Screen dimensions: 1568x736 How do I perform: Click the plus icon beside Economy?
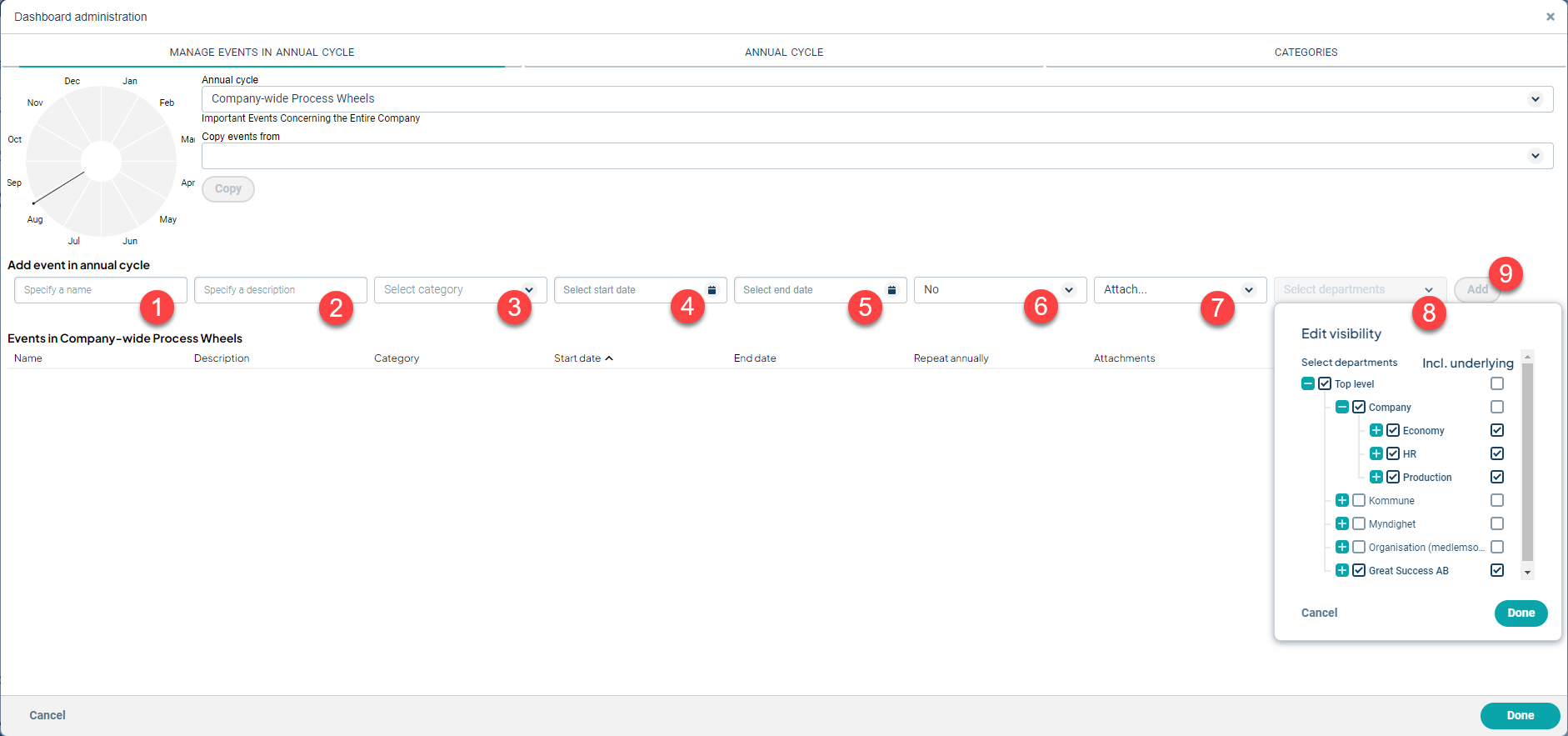pos(1376,431)
